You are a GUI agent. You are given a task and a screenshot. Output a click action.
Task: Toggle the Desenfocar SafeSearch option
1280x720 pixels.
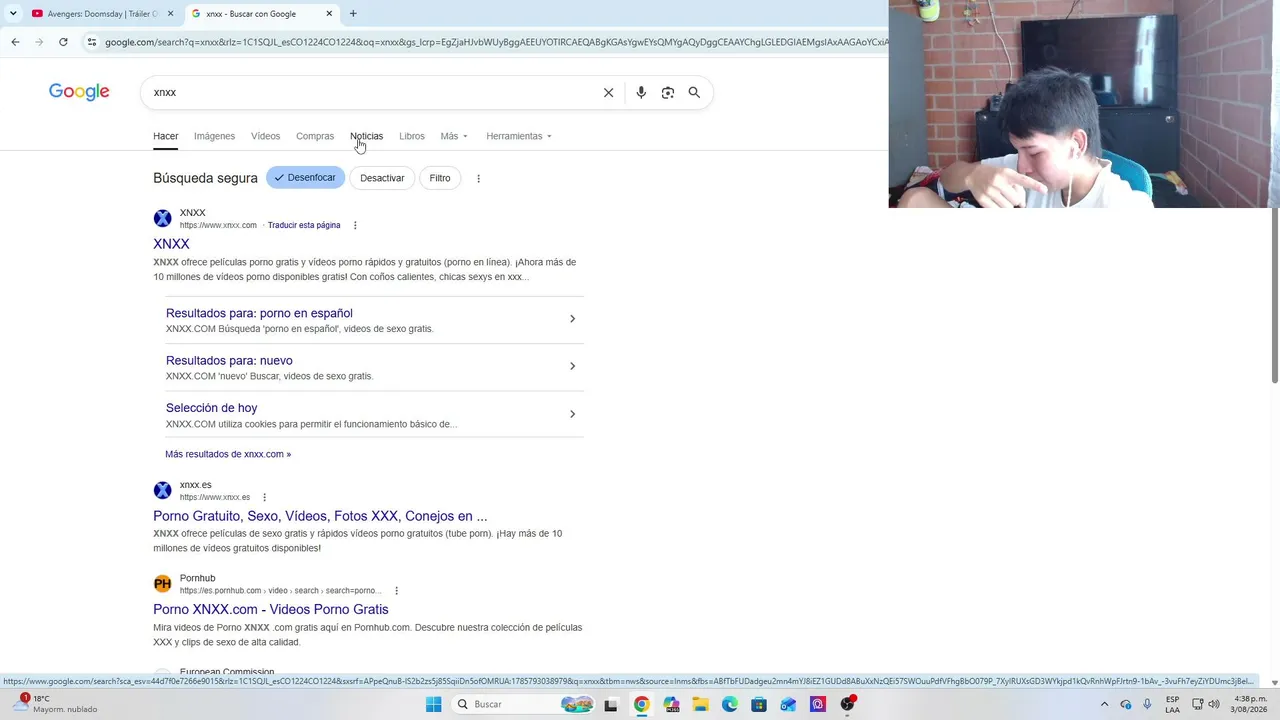pos(306,178)
